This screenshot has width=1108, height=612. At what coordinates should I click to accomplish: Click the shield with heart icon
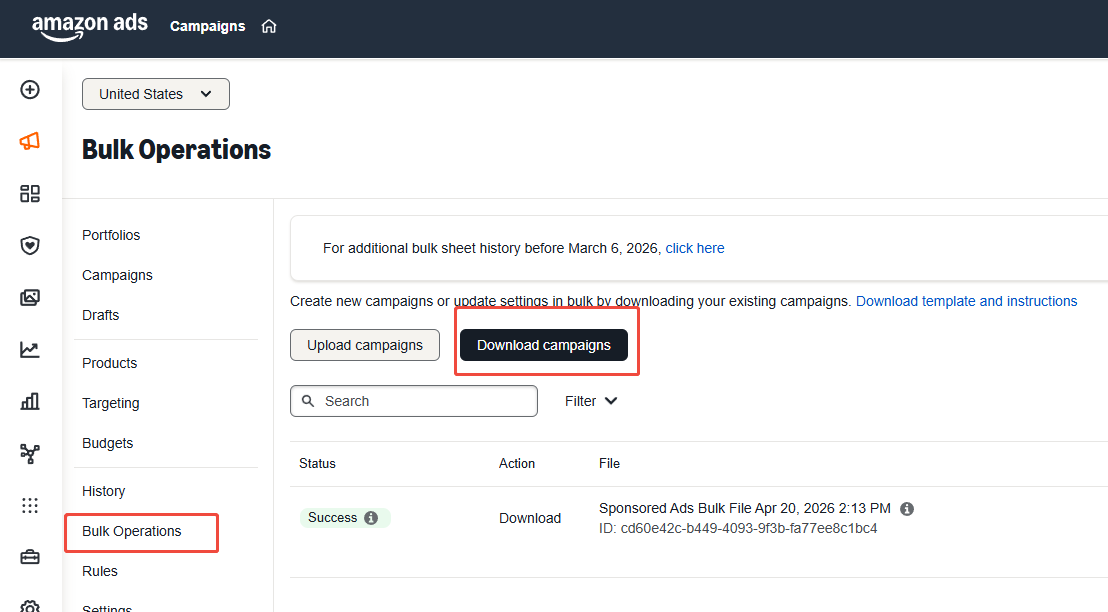point(30,246)
